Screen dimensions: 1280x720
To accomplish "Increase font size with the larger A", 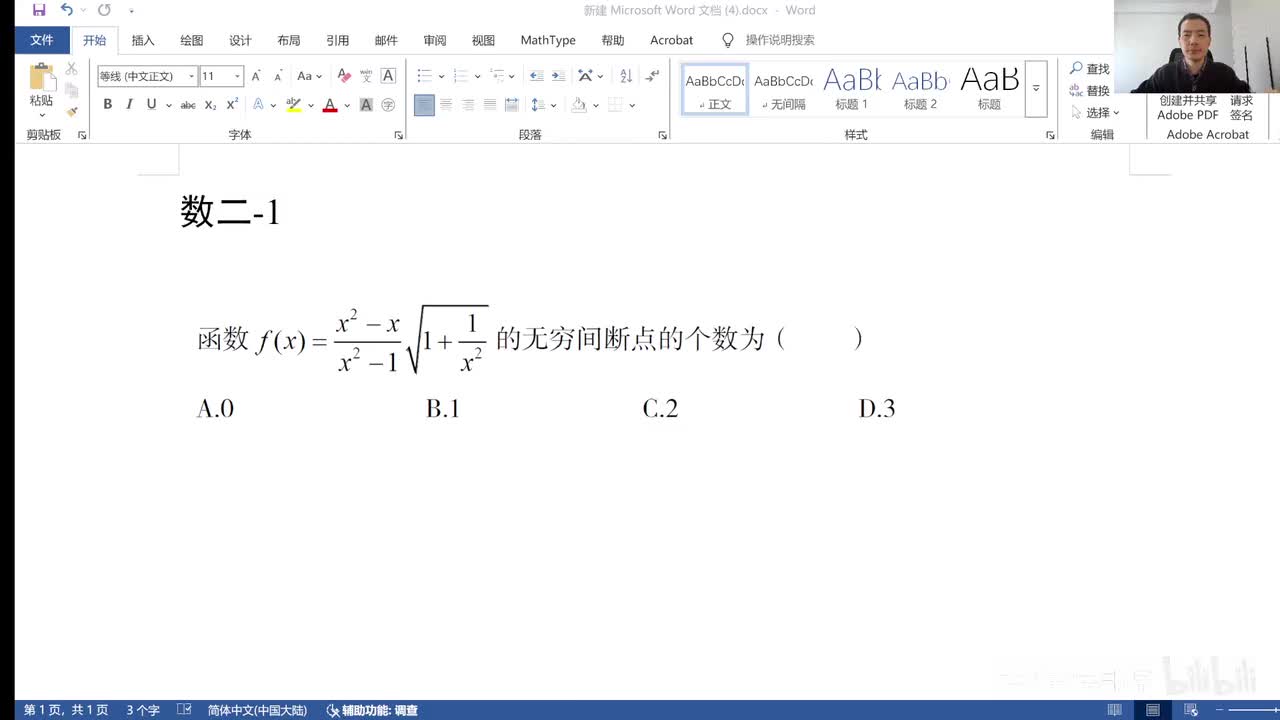I will click(x=256, y=76).
